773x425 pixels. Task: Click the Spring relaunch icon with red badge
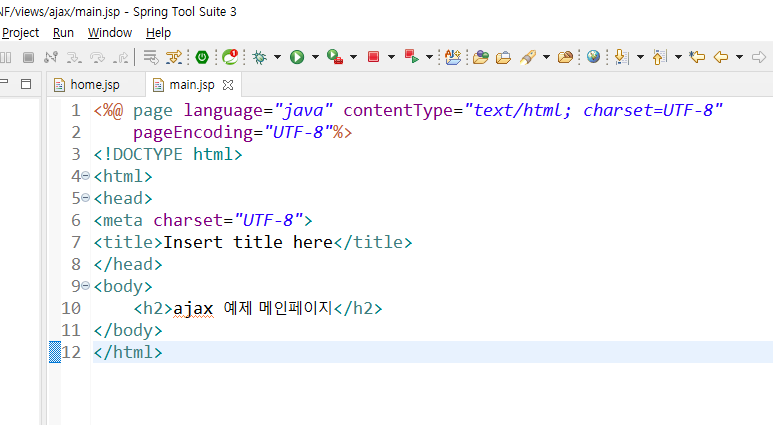point(230,57)
